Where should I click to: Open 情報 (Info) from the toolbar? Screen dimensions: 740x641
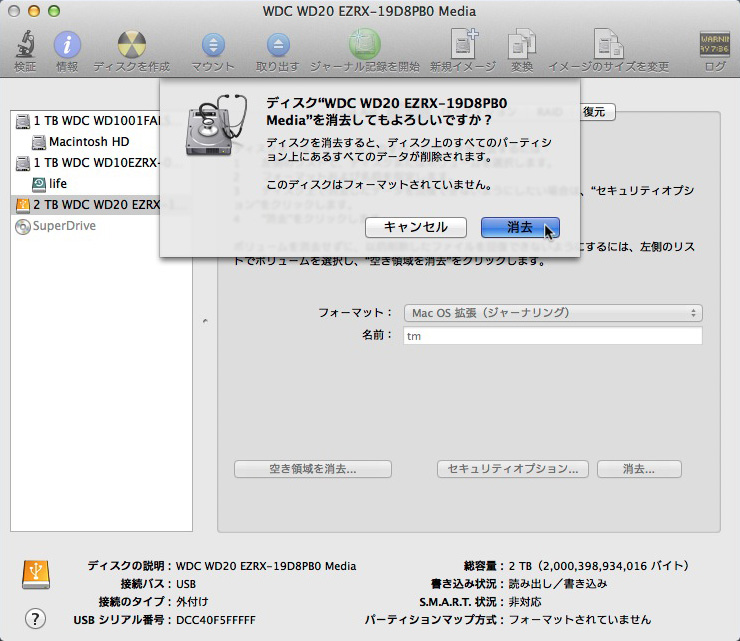click(67, 45)
